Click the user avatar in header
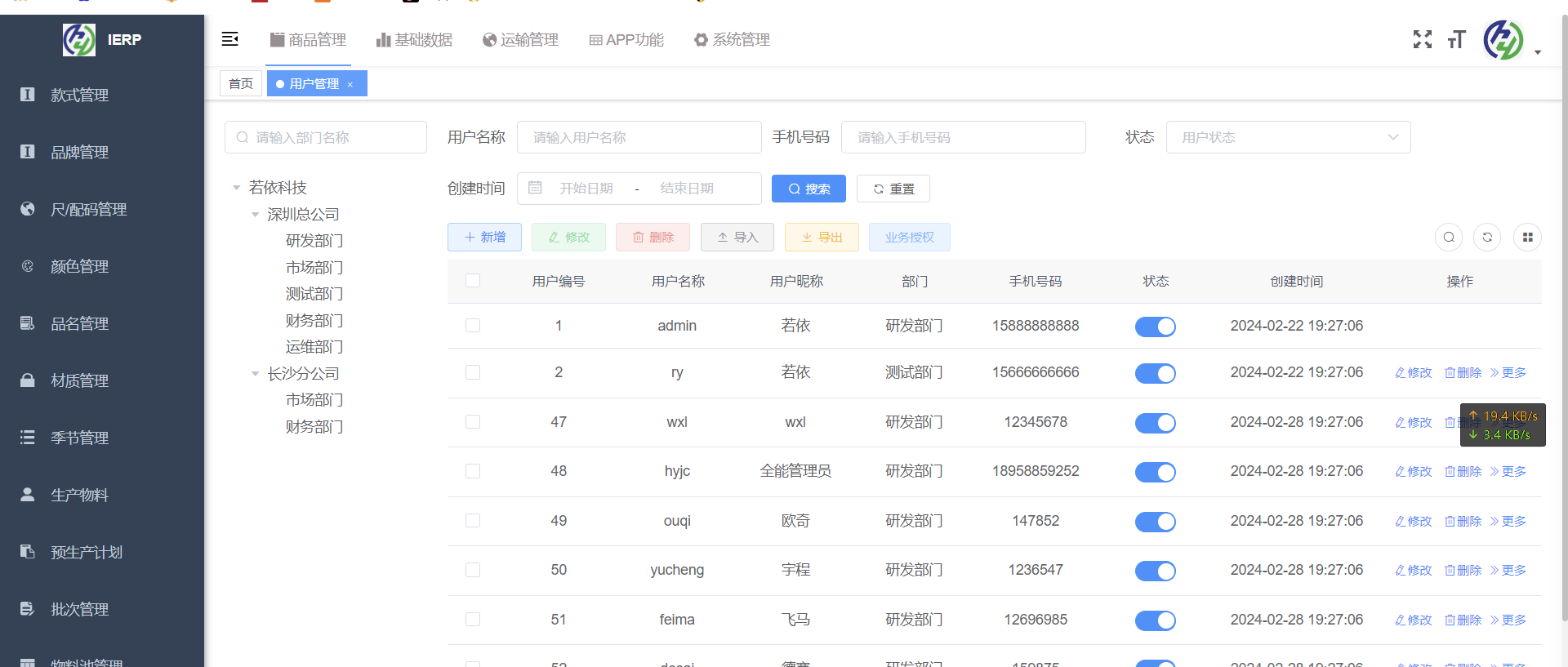Screen dimensions: 1568x667 1503,39
